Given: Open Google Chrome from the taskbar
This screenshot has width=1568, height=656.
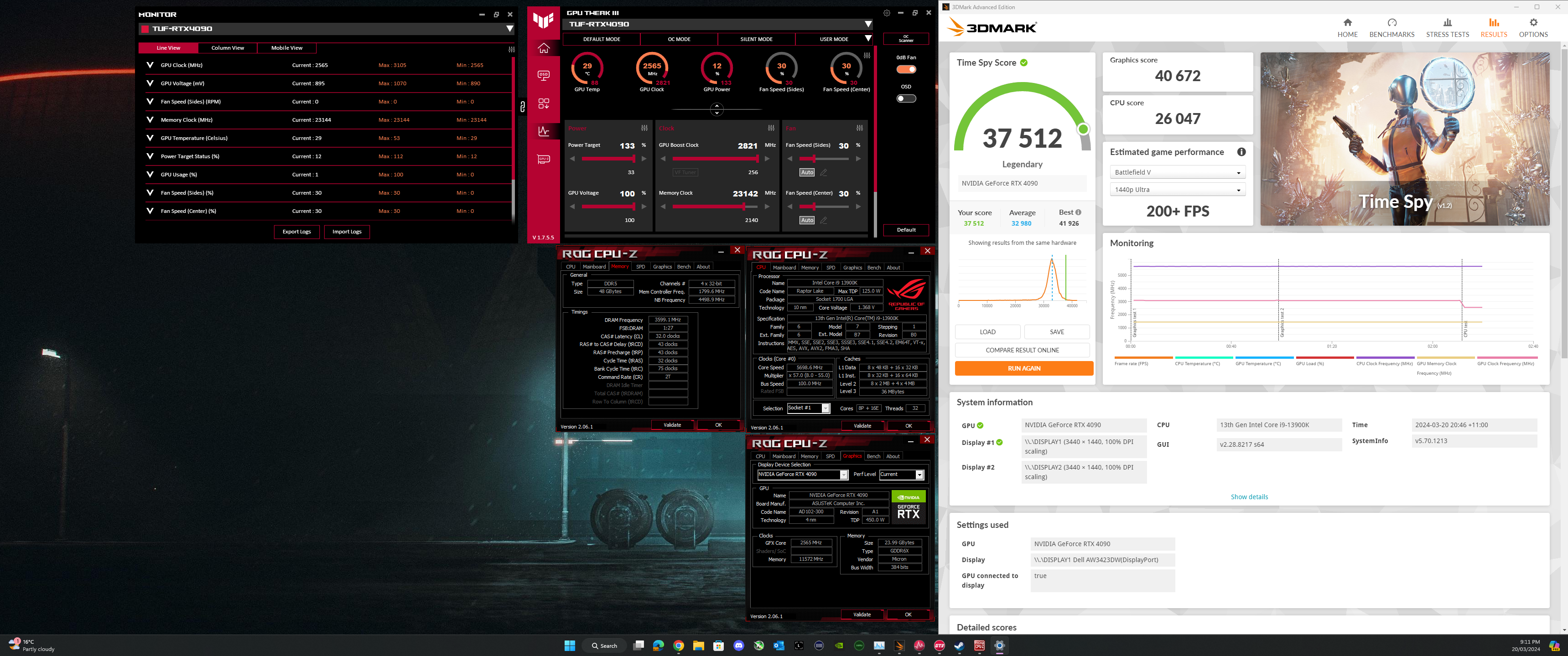Looking at the screenshot, I should [x=678, y=646].
